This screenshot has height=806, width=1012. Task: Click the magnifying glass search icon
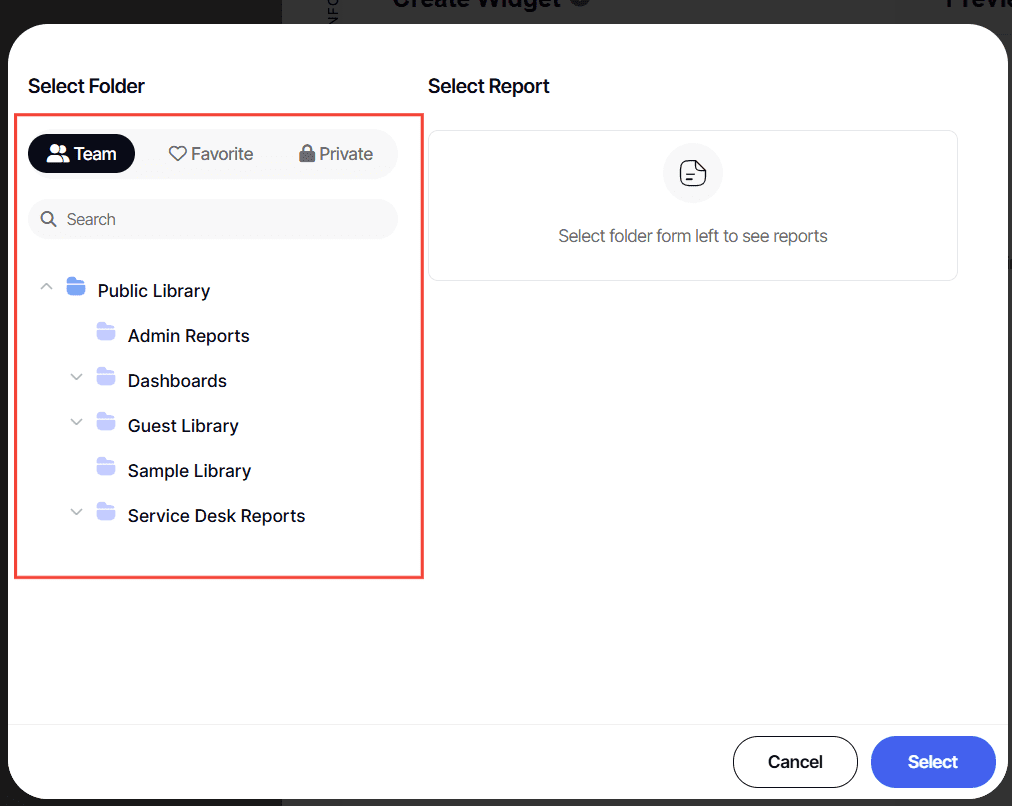coord(48,219)
